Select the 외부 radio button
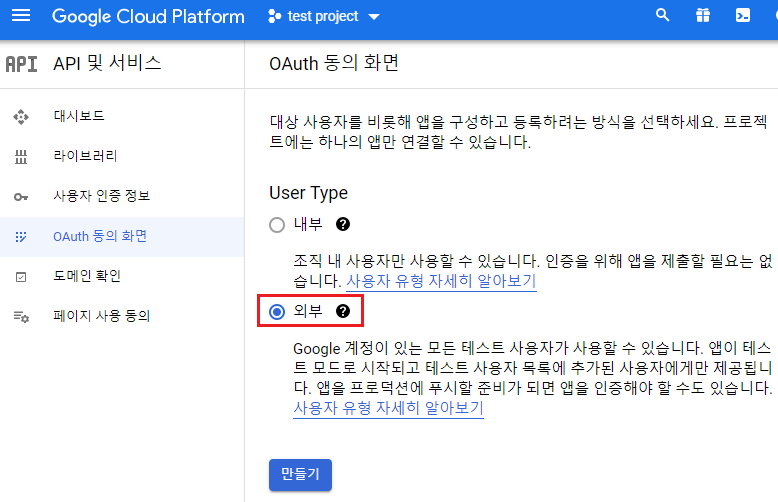This screenshot has height=502, width=778. tap(277, 312)
